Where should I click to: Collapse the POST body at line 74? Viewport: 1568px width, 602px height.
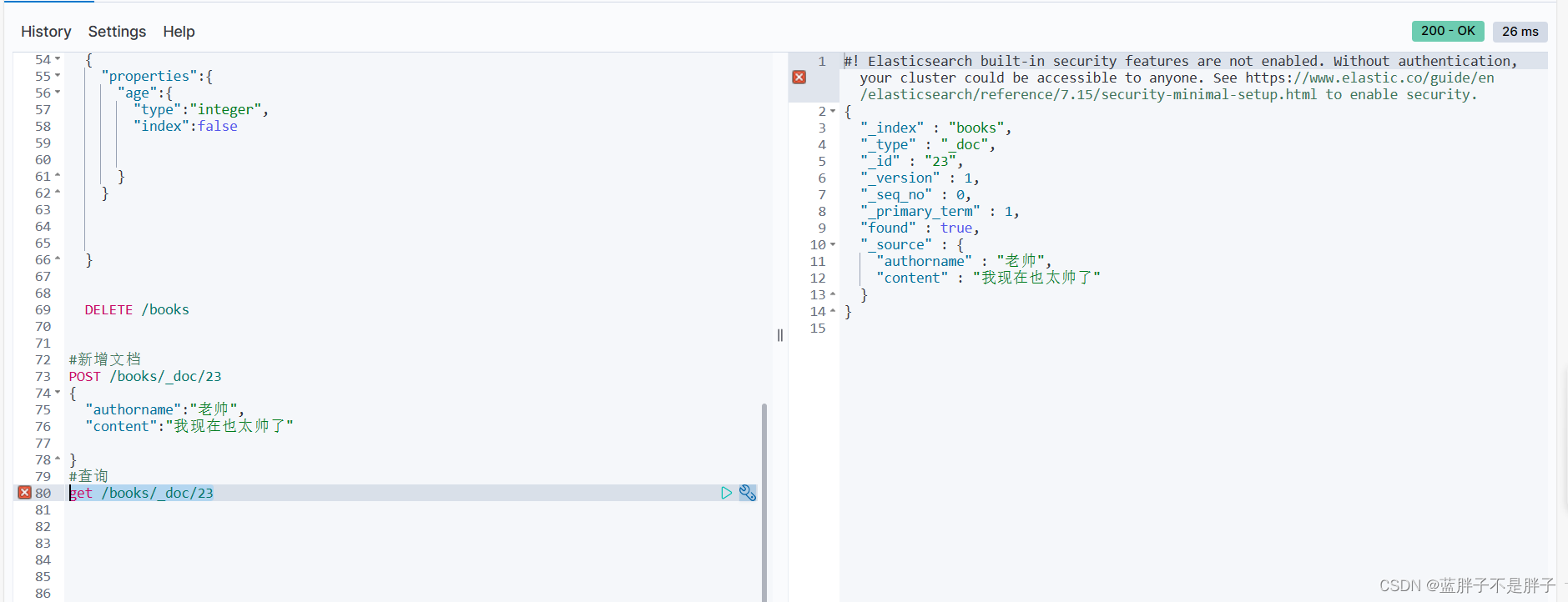click(x=58, y=393)
